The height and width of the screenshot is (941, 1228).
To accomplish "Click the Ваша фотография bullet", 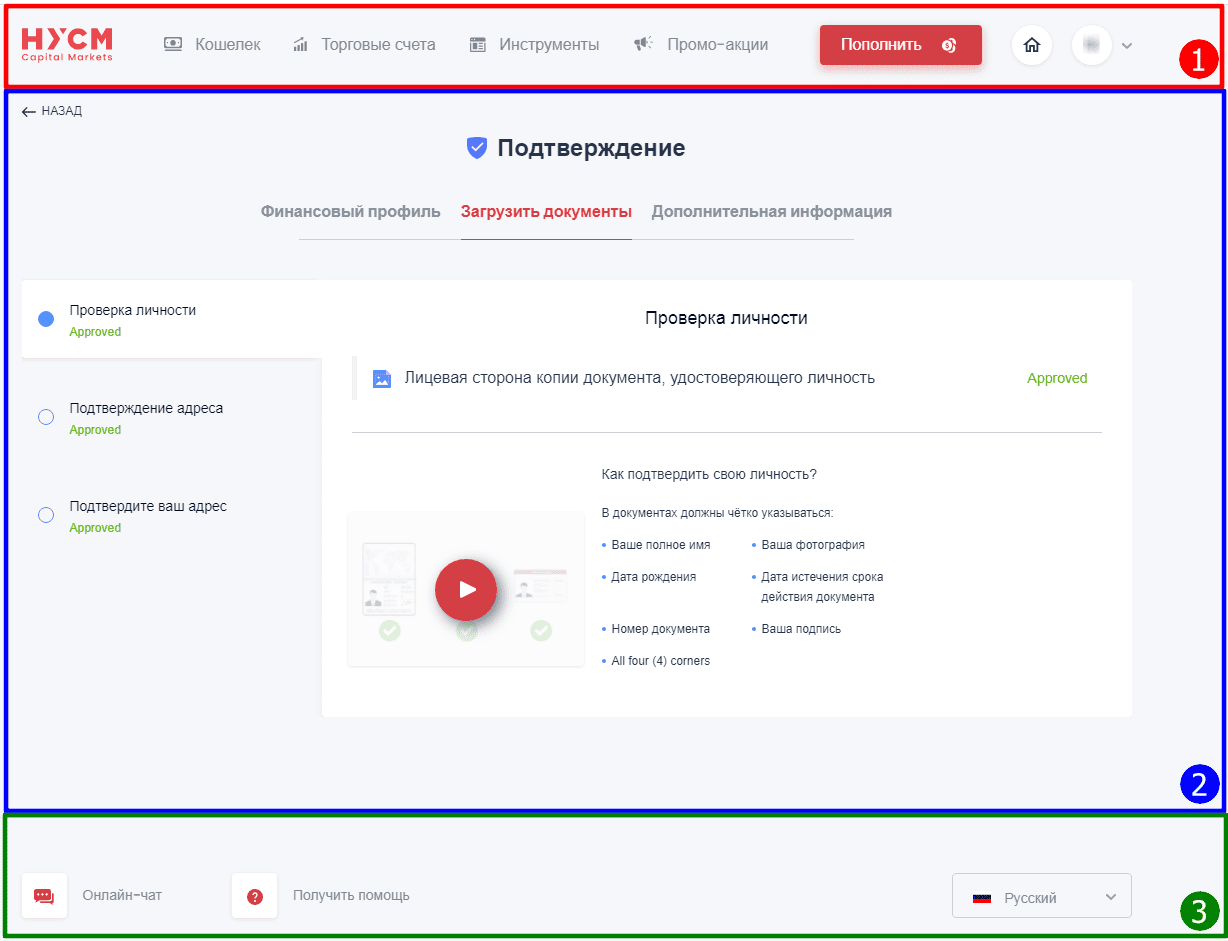I will 813,545.
